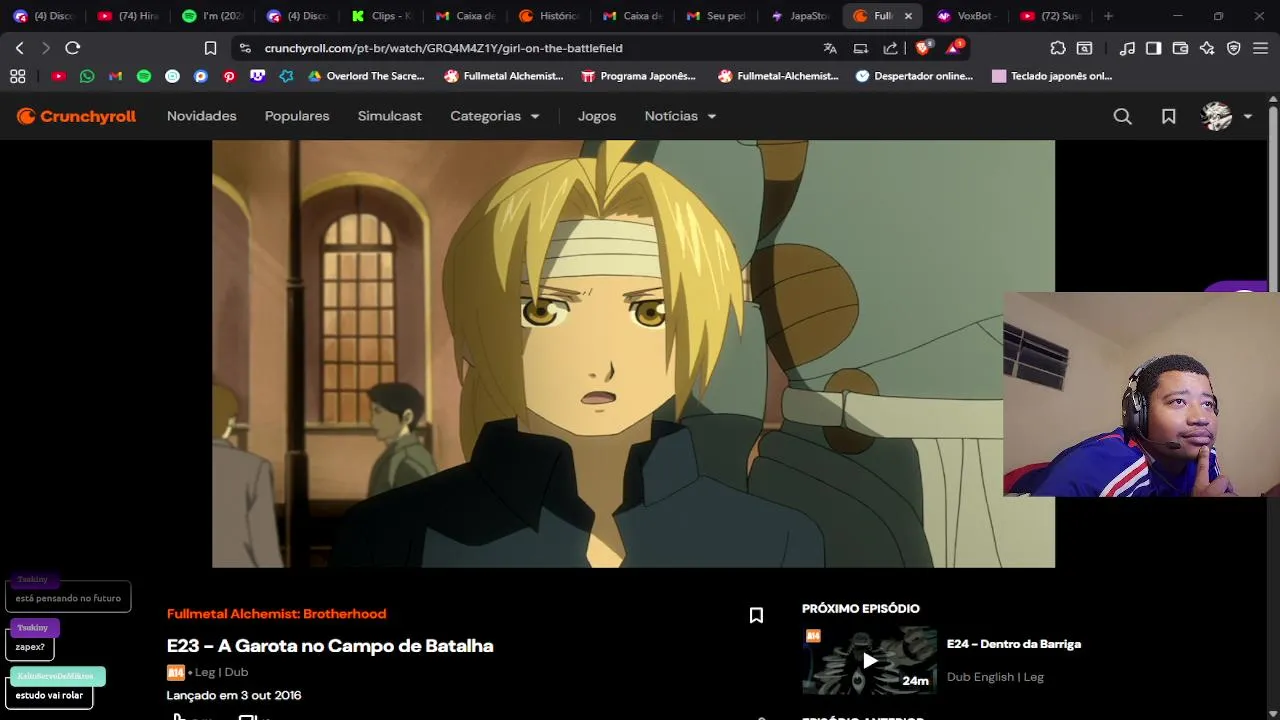Switch to the Seu ped Gmail tab

(716, 16)
